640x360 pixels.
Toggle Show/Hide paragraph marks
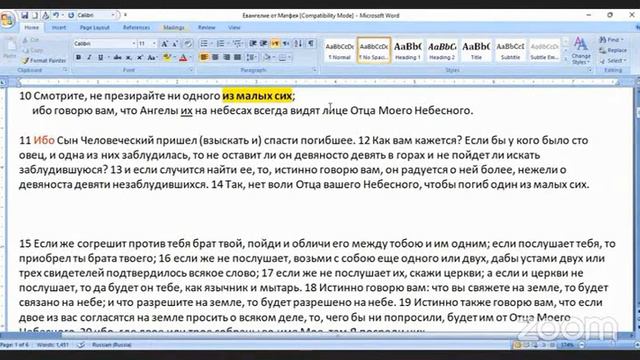pos(311,44)
